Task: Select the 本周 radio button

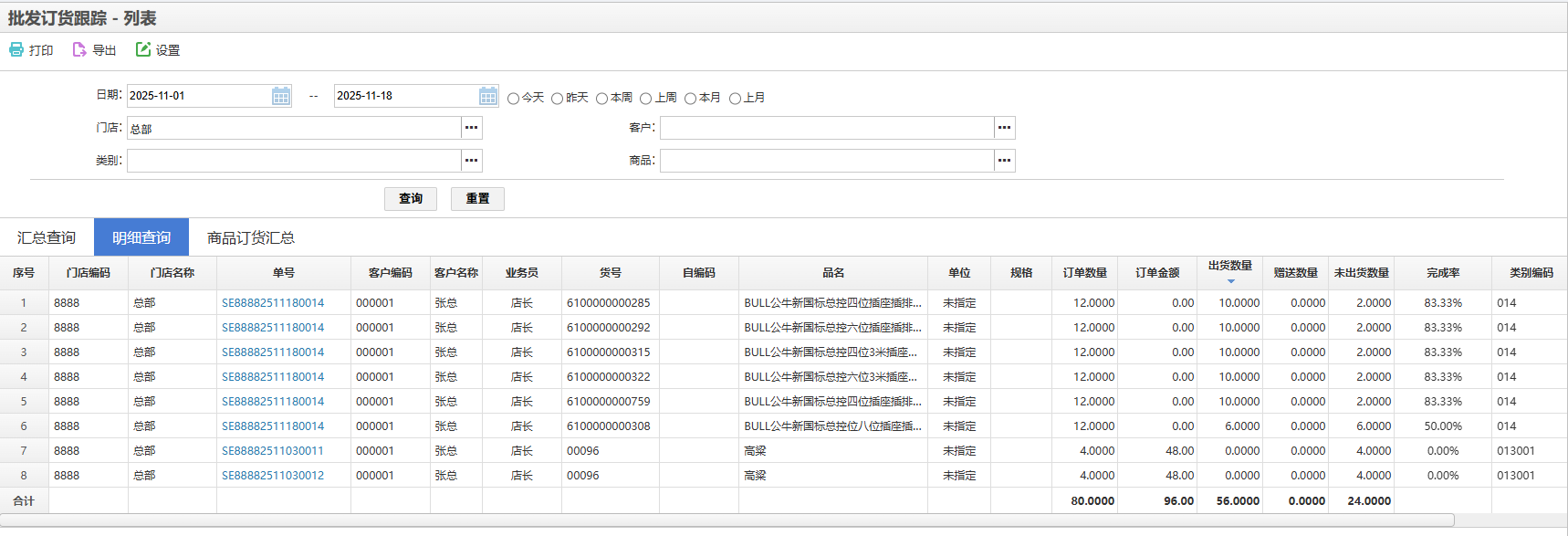Action: [601, 99]
